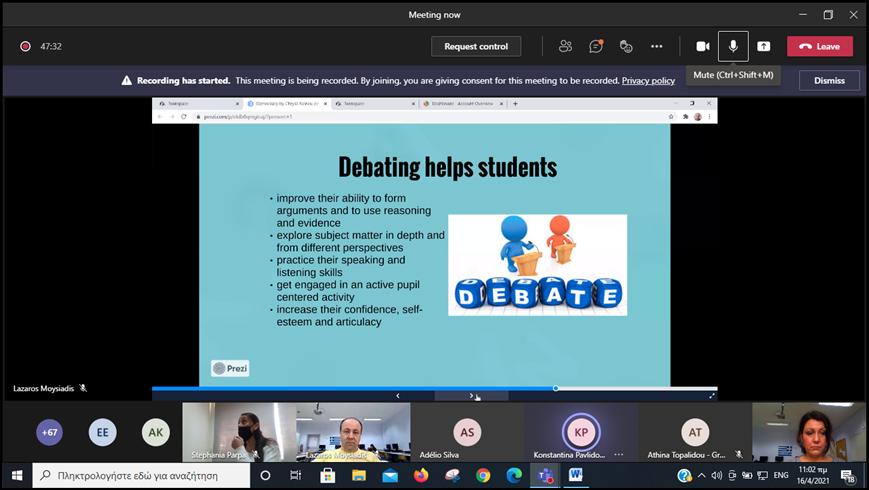The width and height of the screenshot is (869, 490).
Task: Launch Microsoft Edge from the taskbar
Action: tap(514, 476)
